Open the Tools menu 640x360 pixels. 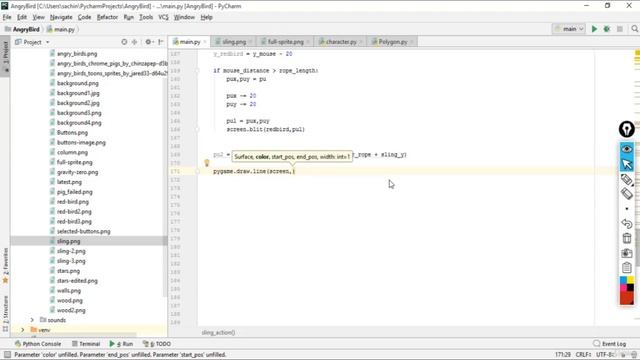pyautogui.click(x=146, y=17)
